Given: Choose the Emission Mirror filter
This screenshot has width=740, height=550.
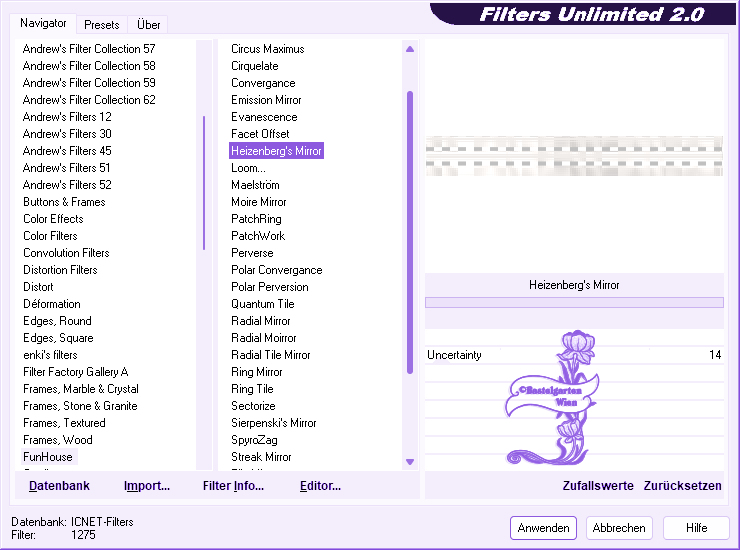Looking at the screenshot, I should [x=266, y=100].
